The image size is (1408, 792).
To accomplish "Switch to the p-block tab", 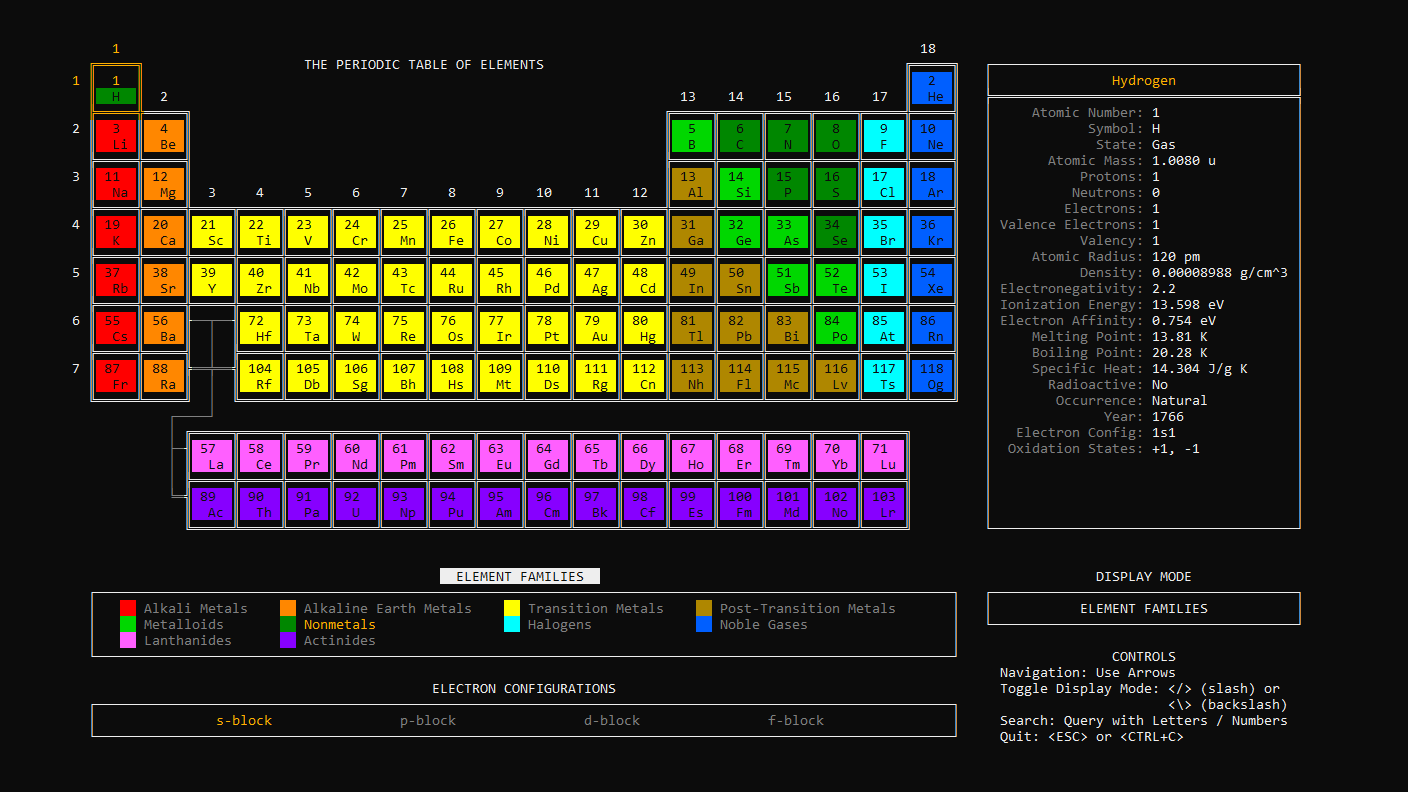I will (428, 719).
